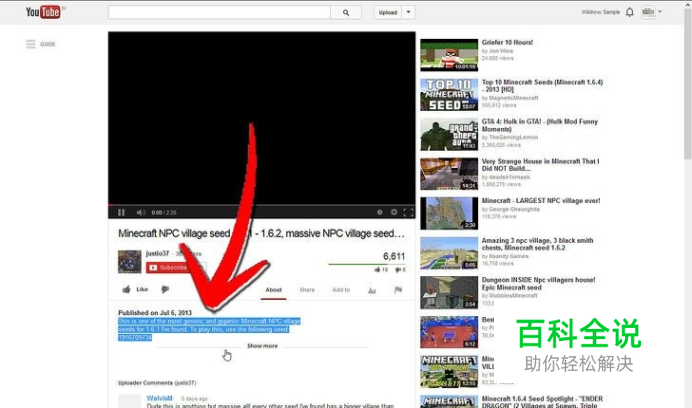The image size is (692, 408).
Task: Click the account avatar in header
Action: click(x=648, y=12)
